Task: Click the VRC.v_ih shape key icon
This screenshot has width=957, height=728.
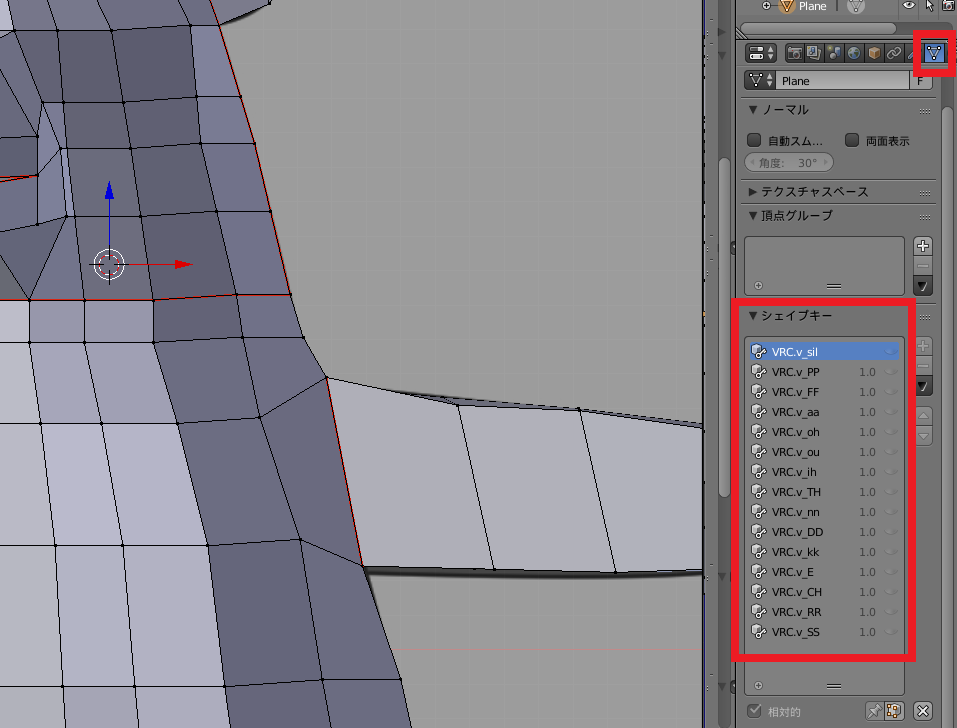Action: click(x=759, y=472)
